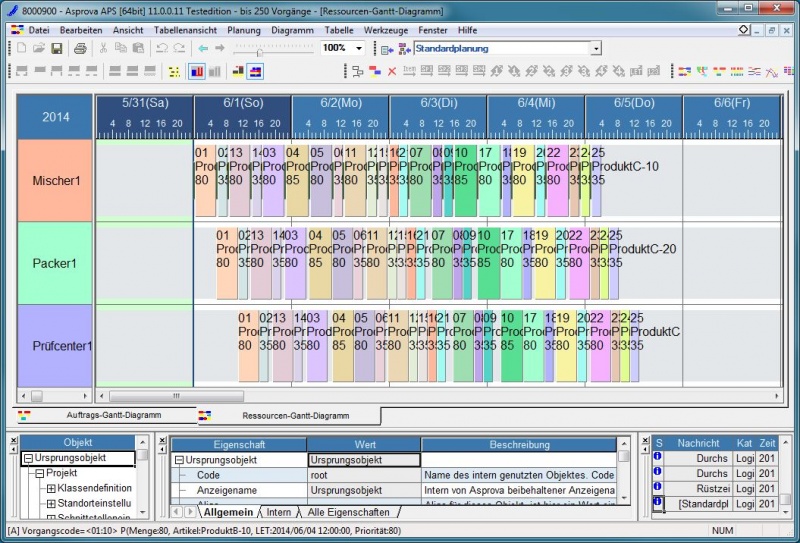Viewport: 800px width, 543px height.
Task: Collapse the Ursprungsobjekt tree node
Action: (29, 459)
